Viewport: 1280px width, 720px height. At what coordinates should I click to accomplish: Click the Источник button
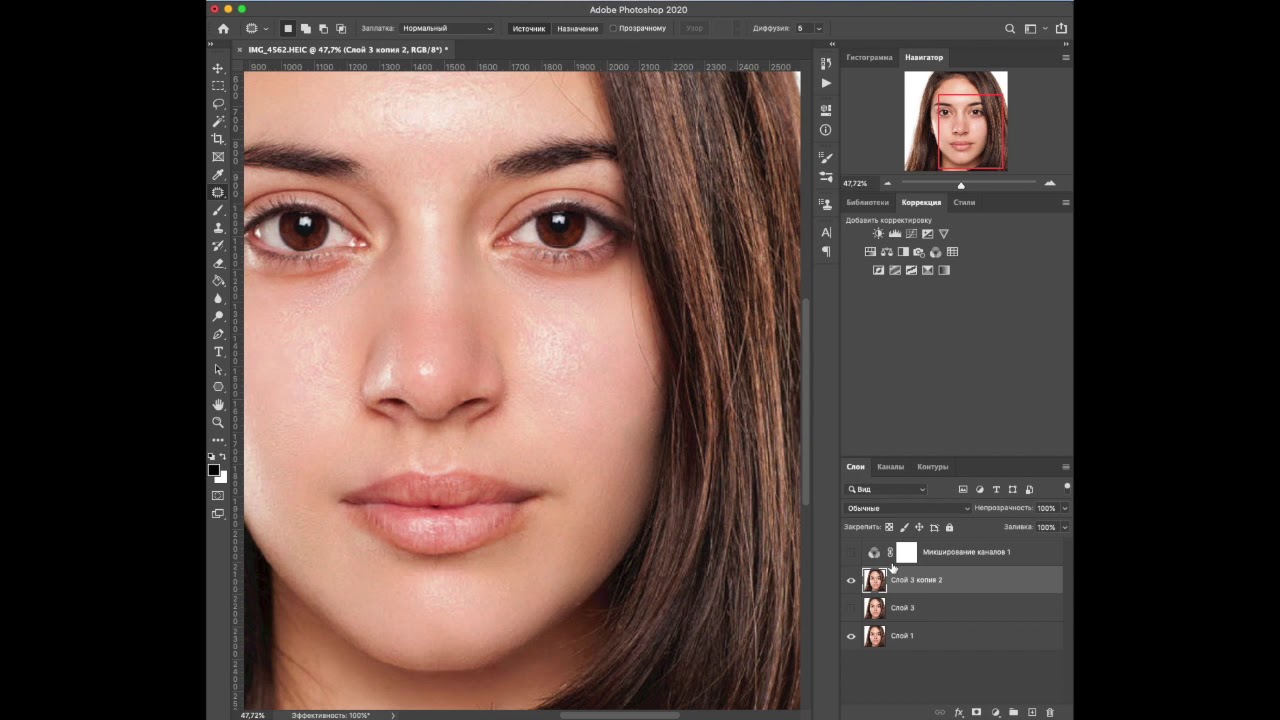pos(529,29)
